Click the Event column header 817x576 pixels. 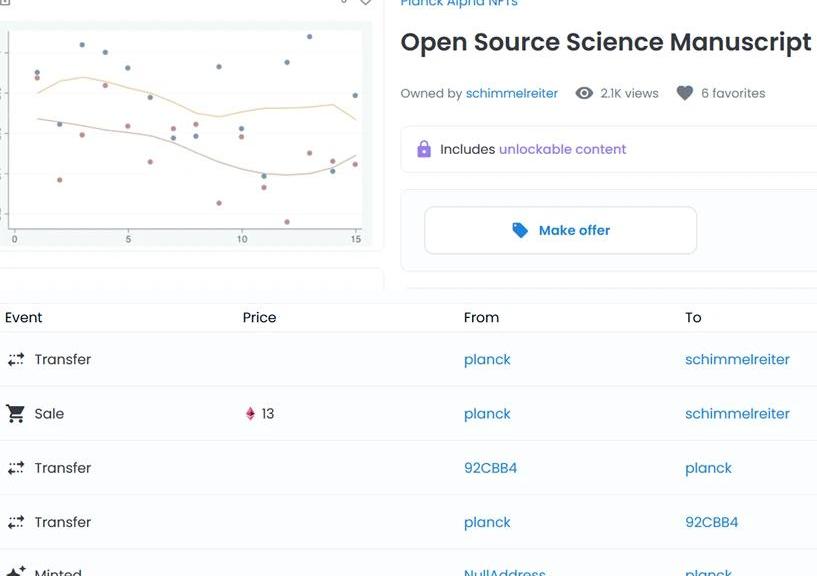(x=24, y=317)
